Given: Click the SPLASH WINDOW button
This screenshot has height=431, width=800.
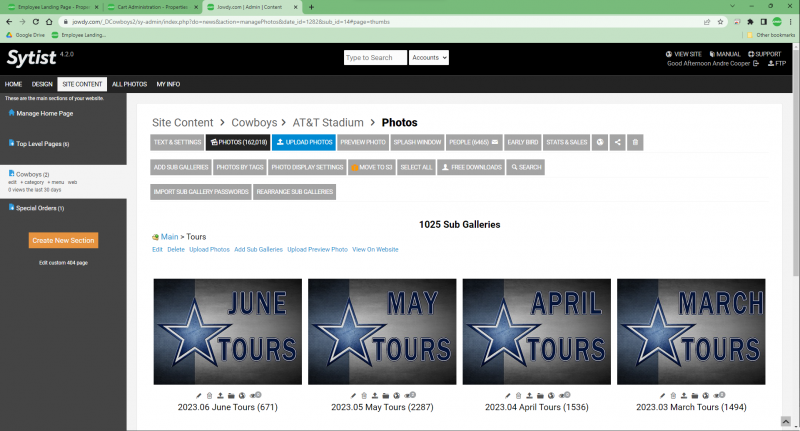Looking at the screenshot, I should [417, 142].
